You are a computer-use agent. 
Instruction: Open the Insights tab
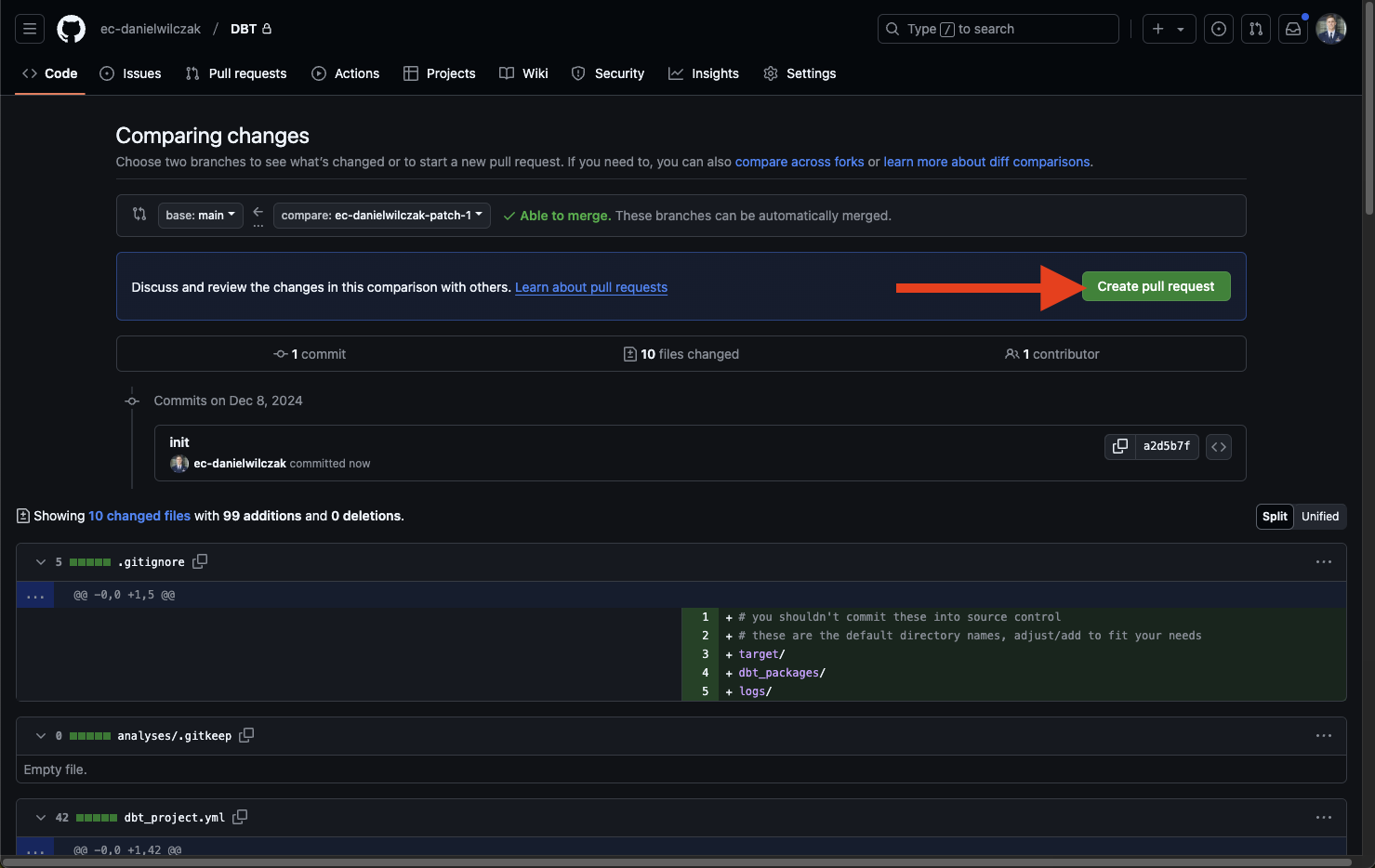[704, 73]
